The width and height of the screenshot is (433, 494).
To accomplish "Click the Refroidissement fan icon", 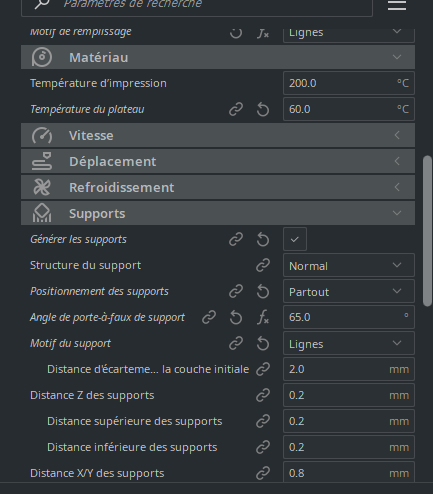I will [42, 187].
